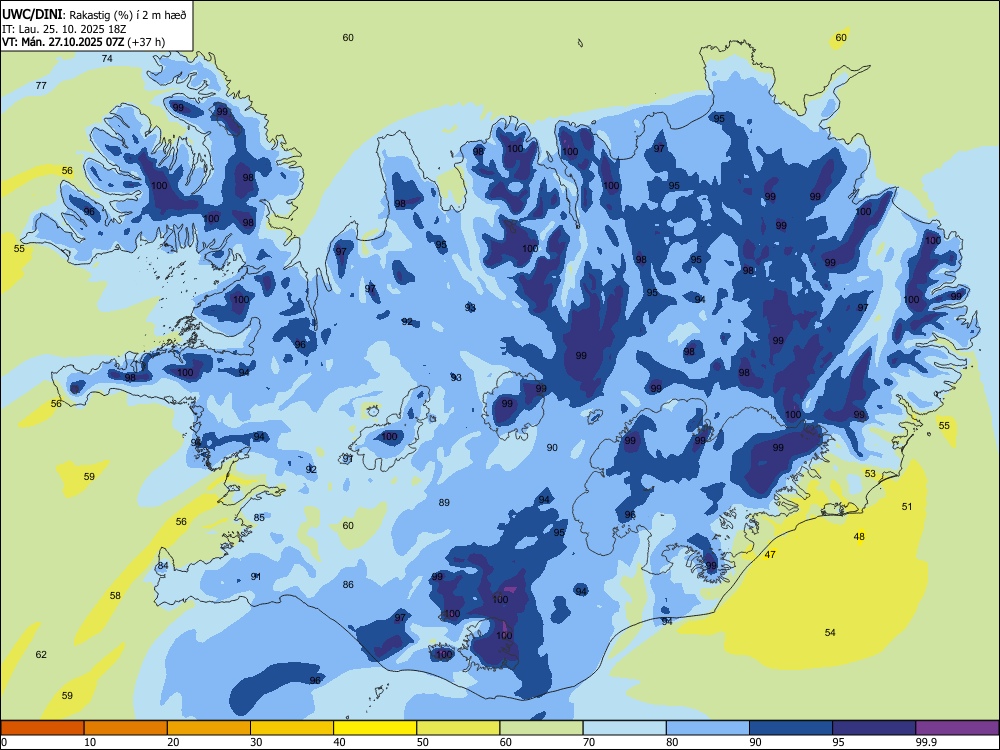Viewport: 1000px width, 750px height.
Task: Select the colorbar tick label 70
Action: point(589,742)
